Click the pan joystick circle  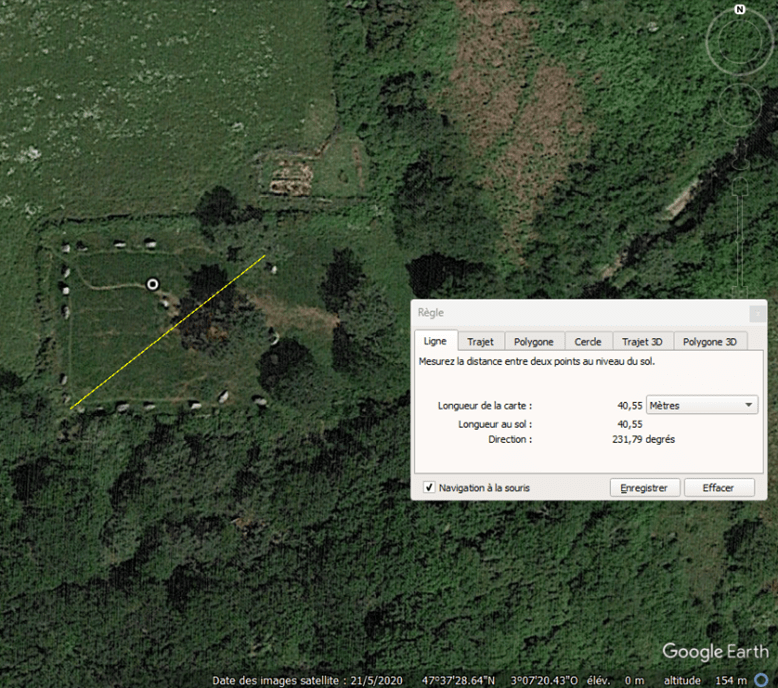[739, 104]
